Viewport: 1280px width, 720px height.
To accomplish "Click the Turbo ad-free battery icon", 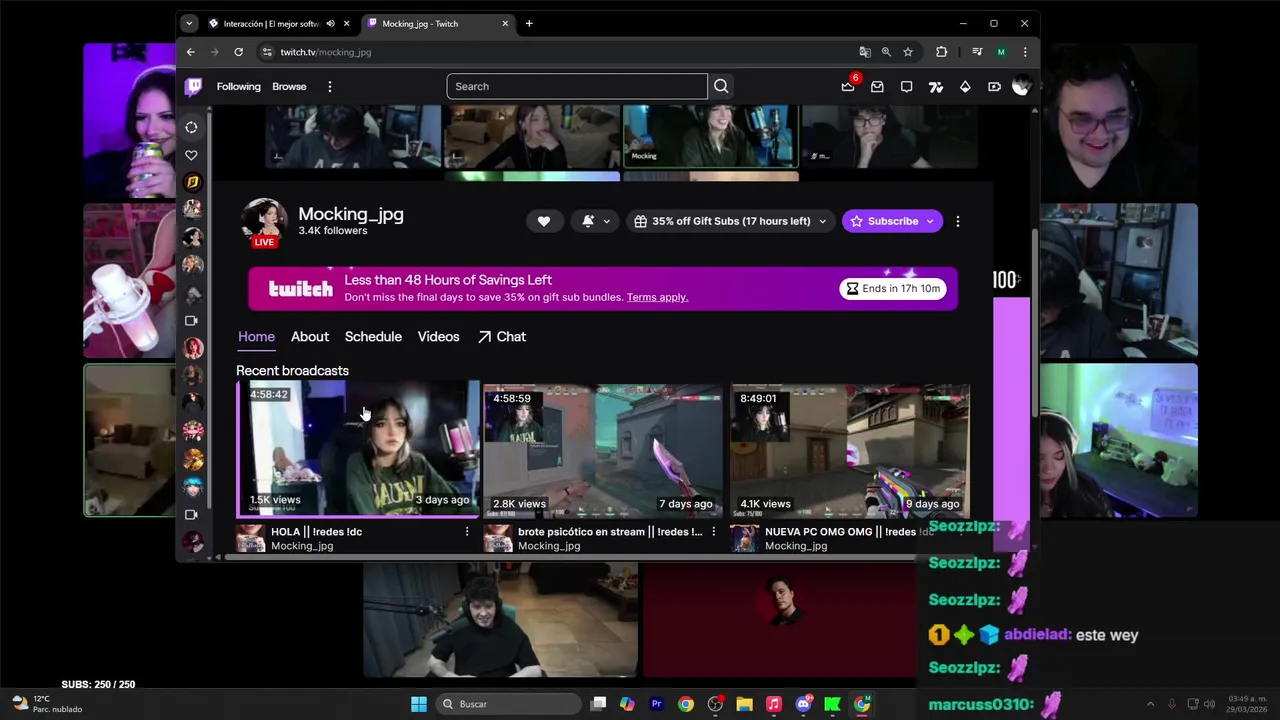I will (x=994, y=87).
